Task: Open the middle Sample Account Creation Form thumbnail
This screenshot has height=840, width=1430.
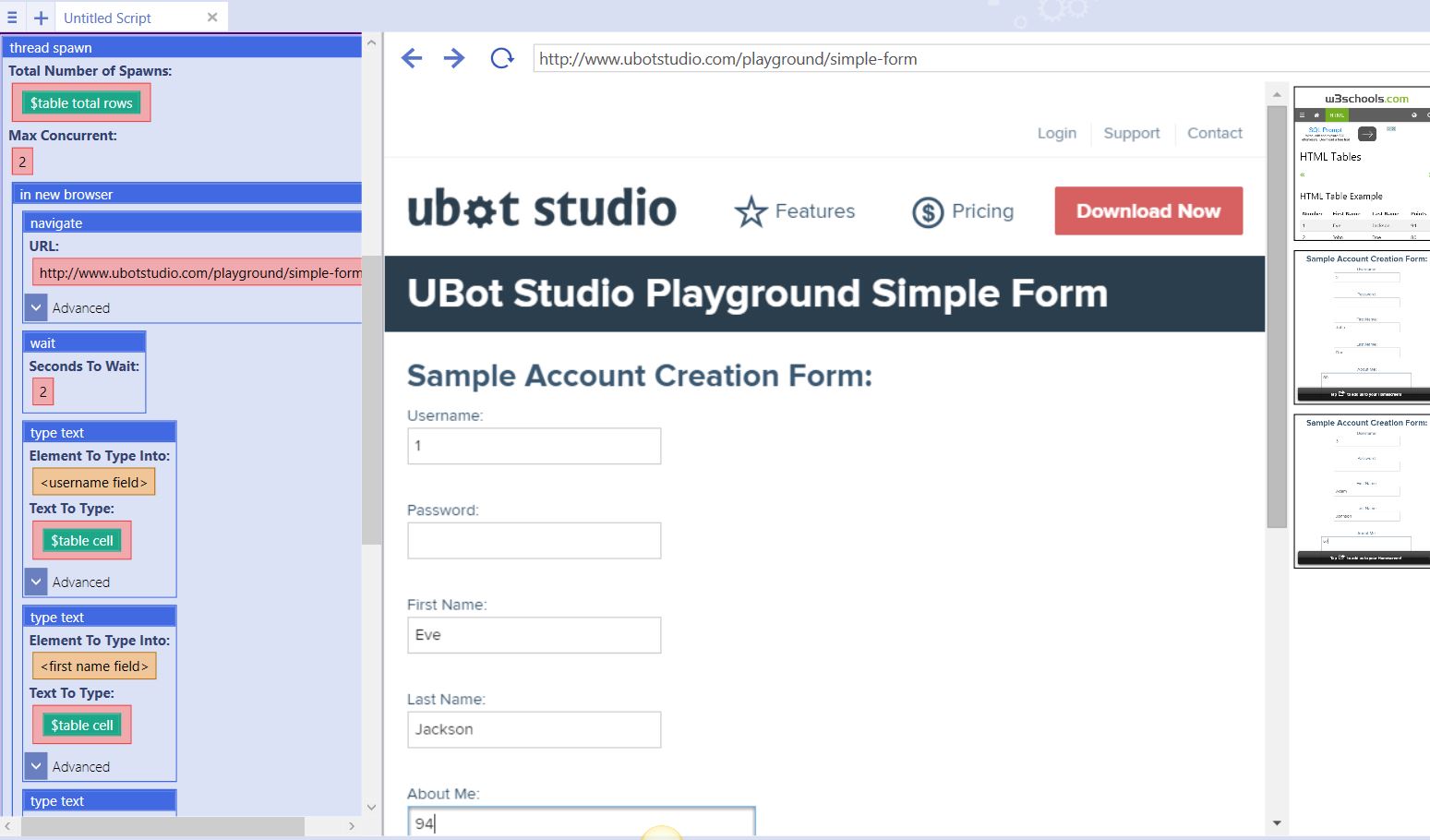Action: tap(1363, 327)
